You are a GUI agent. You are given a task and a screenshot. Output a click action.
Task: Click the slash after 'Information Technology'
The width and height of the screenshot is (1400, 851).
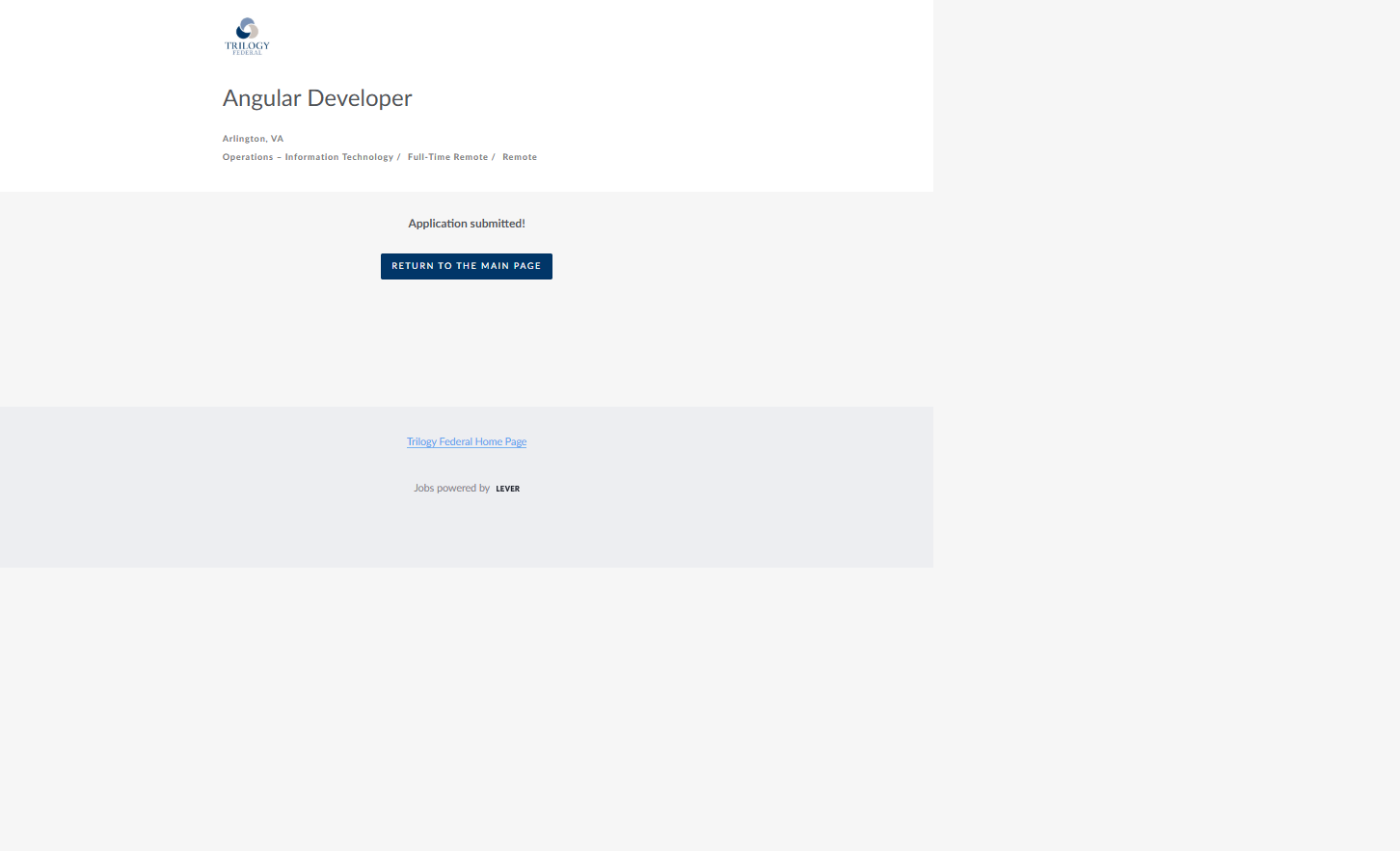click(398, 157)
